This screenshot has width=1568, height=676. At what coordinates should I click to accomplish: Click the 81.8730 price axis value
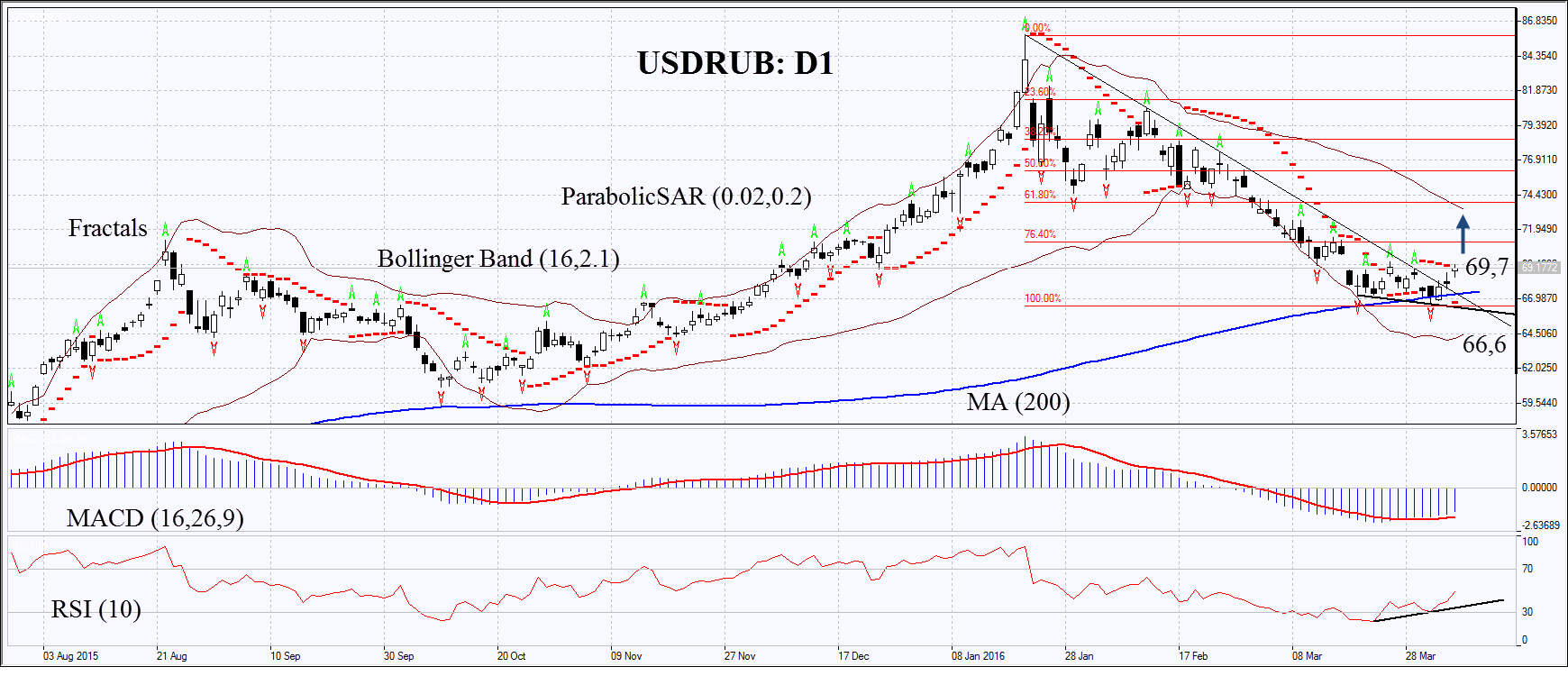[1539, 90]
